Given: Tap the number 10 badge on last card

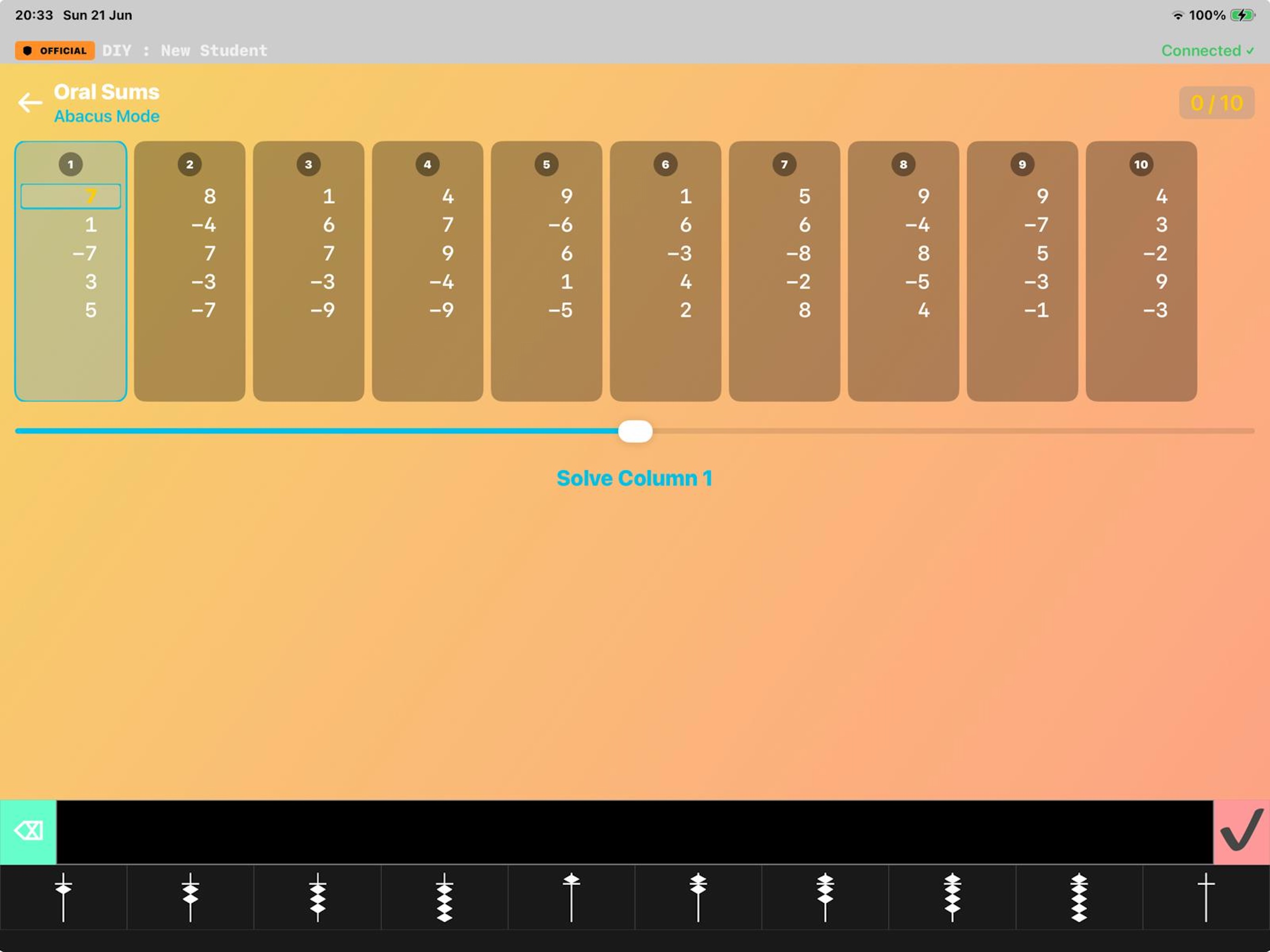Looking at the screenshot, I should click(x=1141, y=164).
